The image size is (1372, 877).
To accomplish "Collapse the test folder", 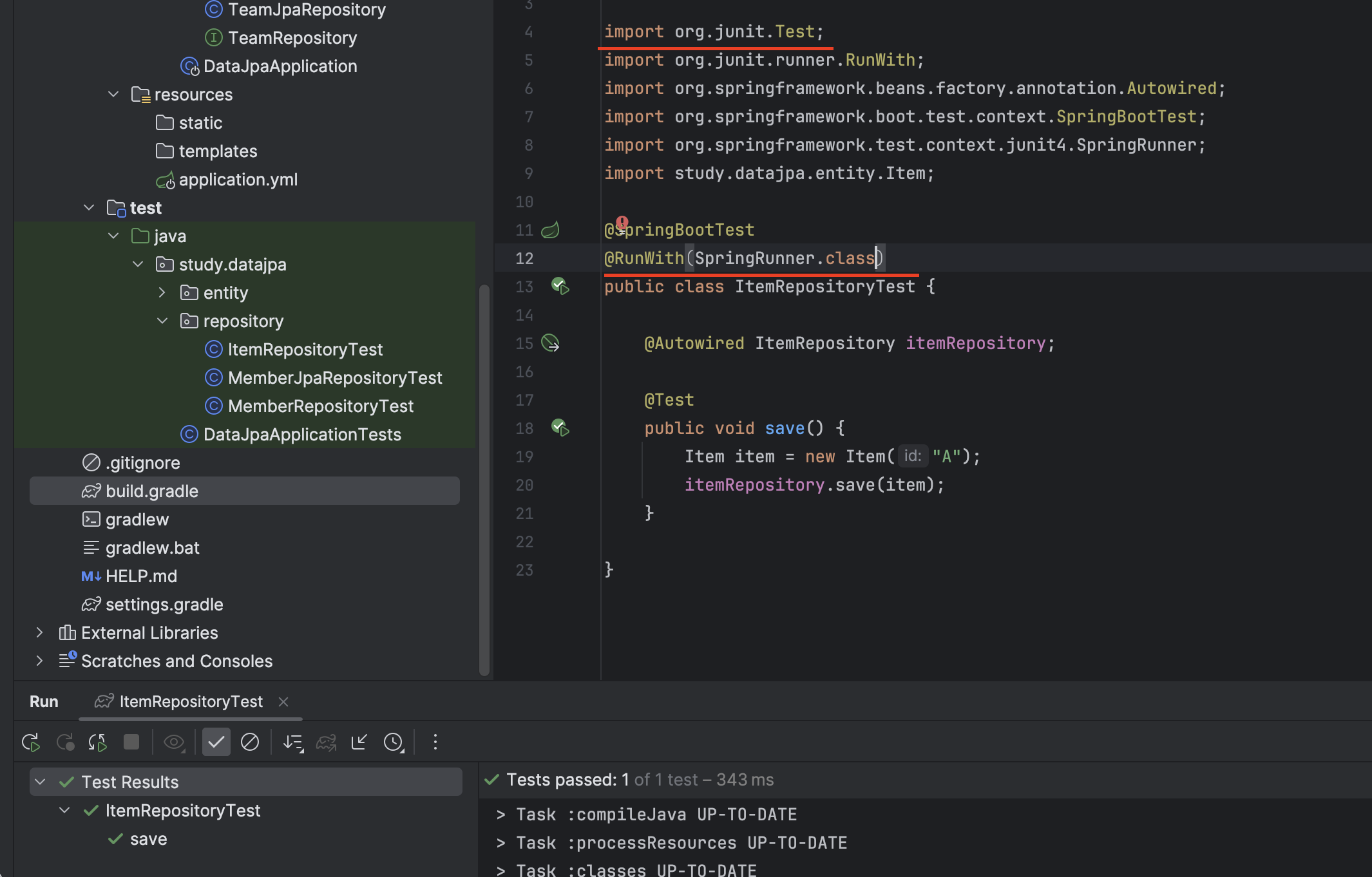I will pos(89,208).
